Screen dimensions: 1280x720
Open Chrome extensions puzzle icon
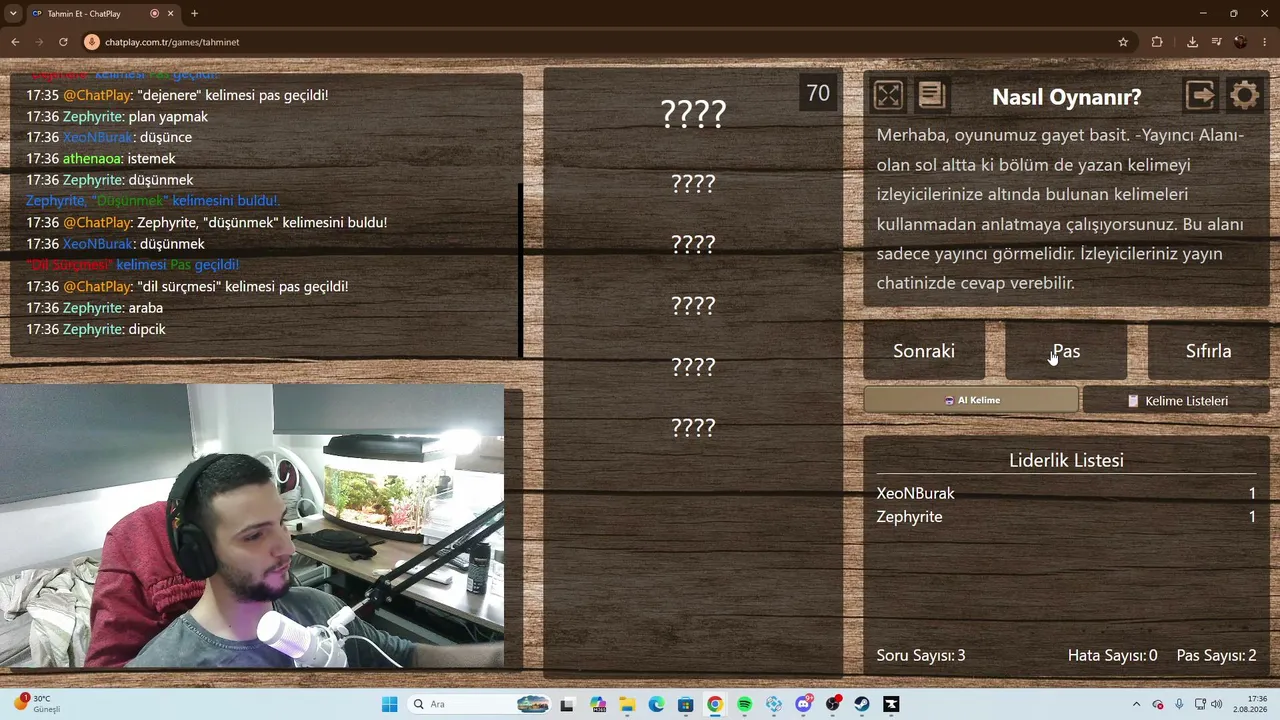point(1157,42)
